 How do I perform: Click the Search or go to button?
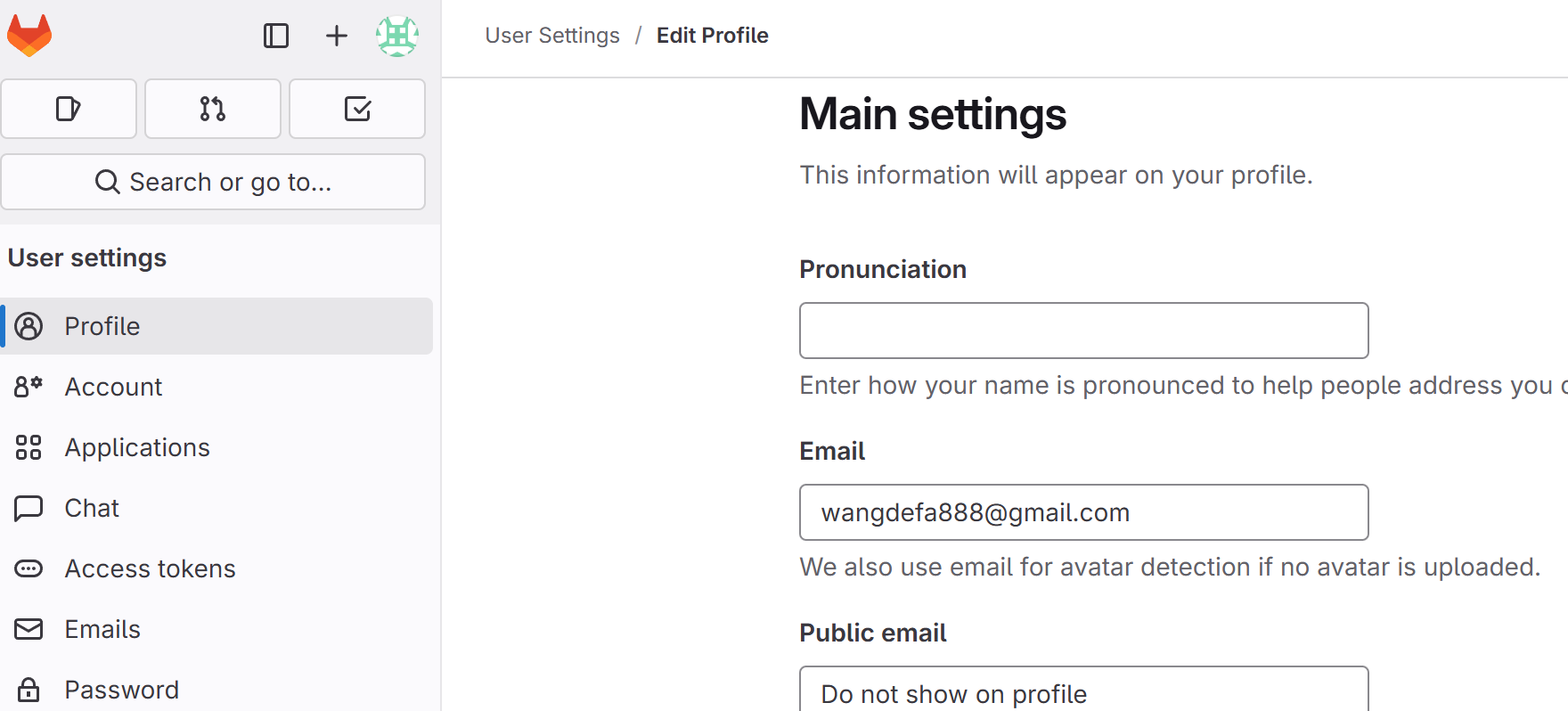pyautogui.click(x=213, y=182)
